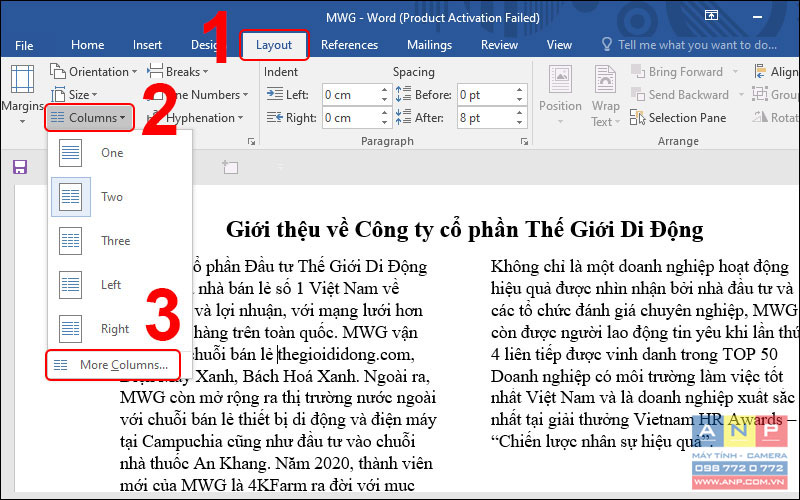The image size is (800, 500).
Task: Click the Spacing After value field
Action: coord(486,118)
